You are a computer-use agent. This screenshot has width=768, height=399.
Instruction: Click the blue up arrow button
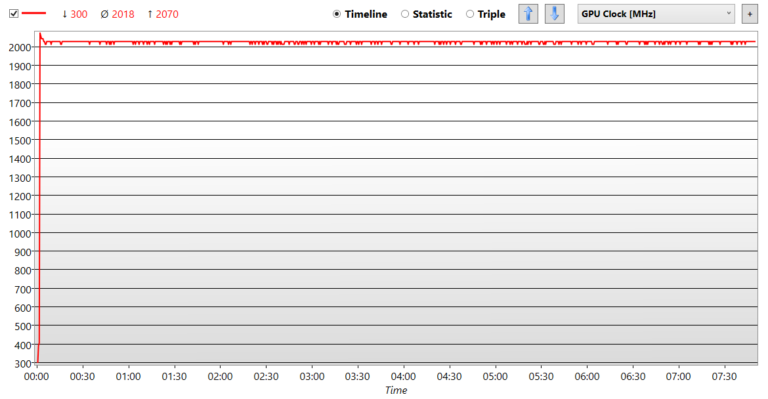click(528, 14)
